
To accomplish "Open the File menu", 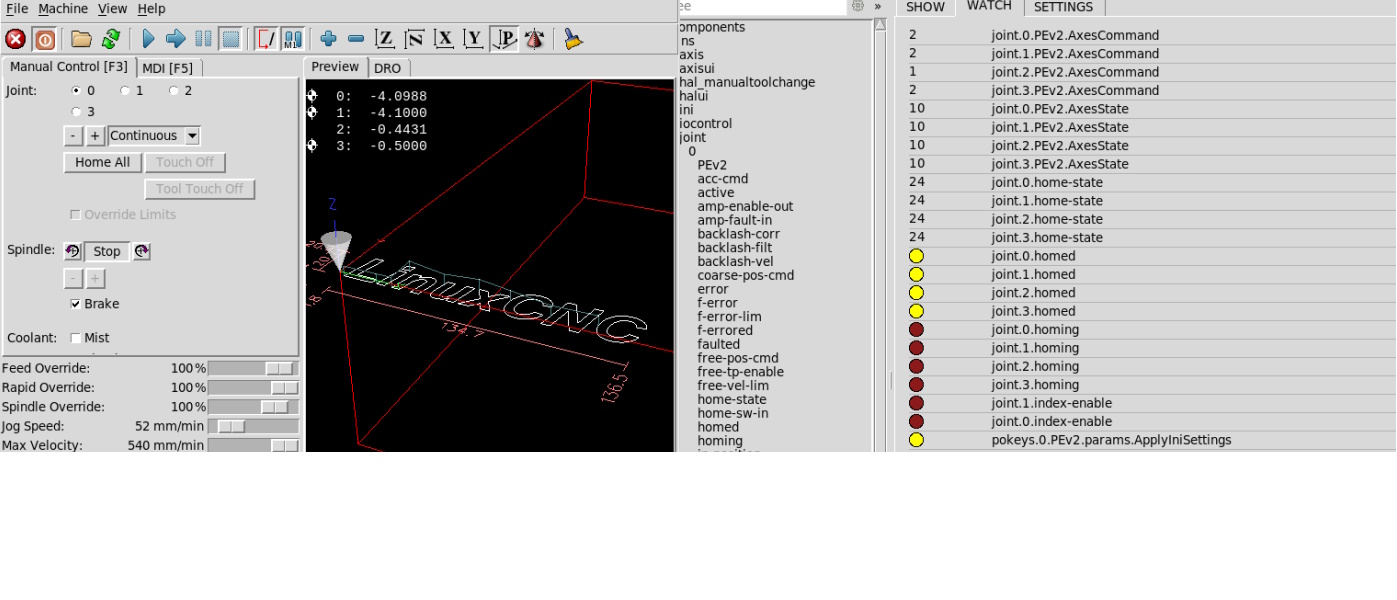I will tap(16, 9).
